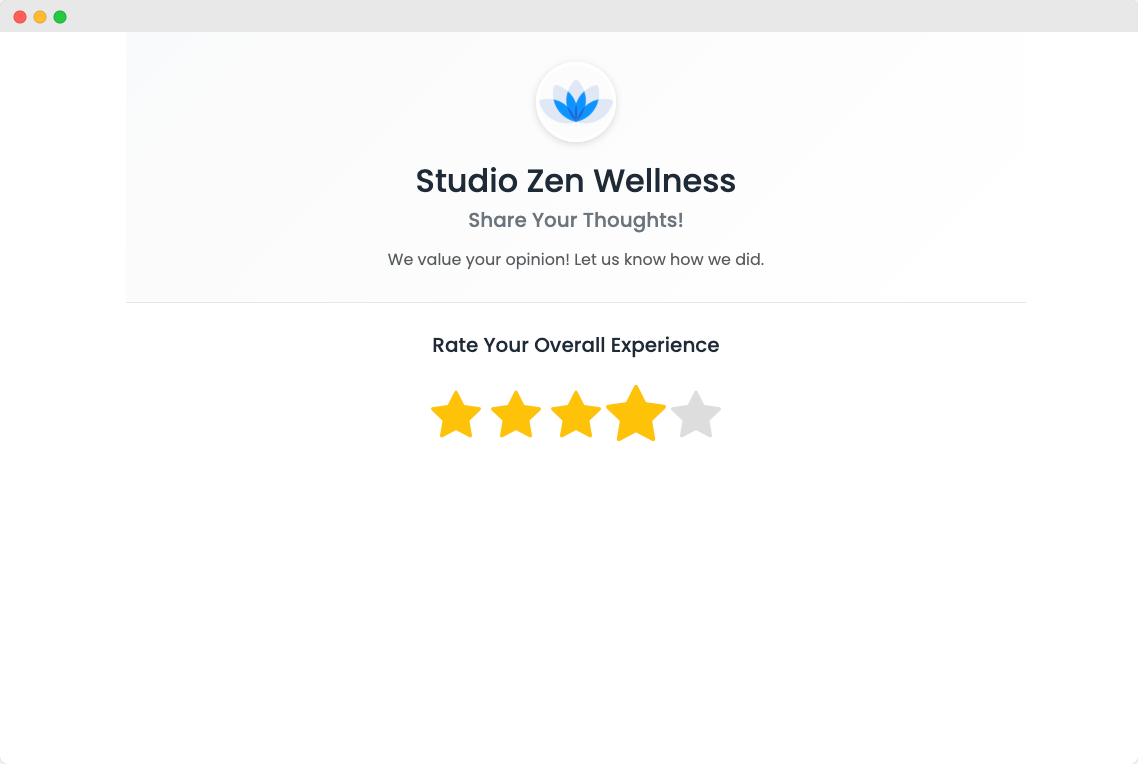Choose the gray fifth star
This screenshot has height=764, width=1138.
pos(696,415)
